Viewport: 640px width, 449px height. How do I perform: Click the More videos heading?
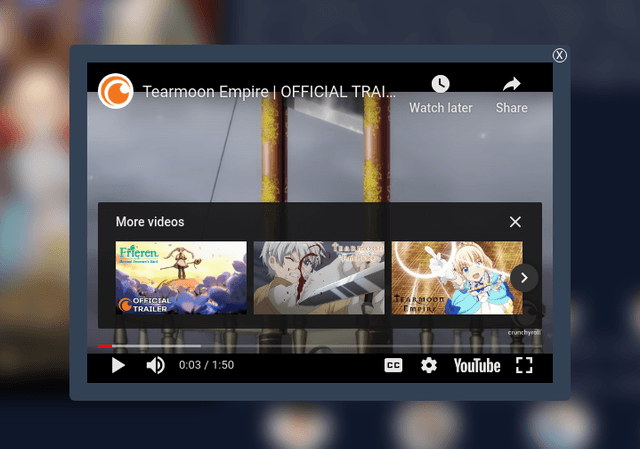click(x=150, y=222)
